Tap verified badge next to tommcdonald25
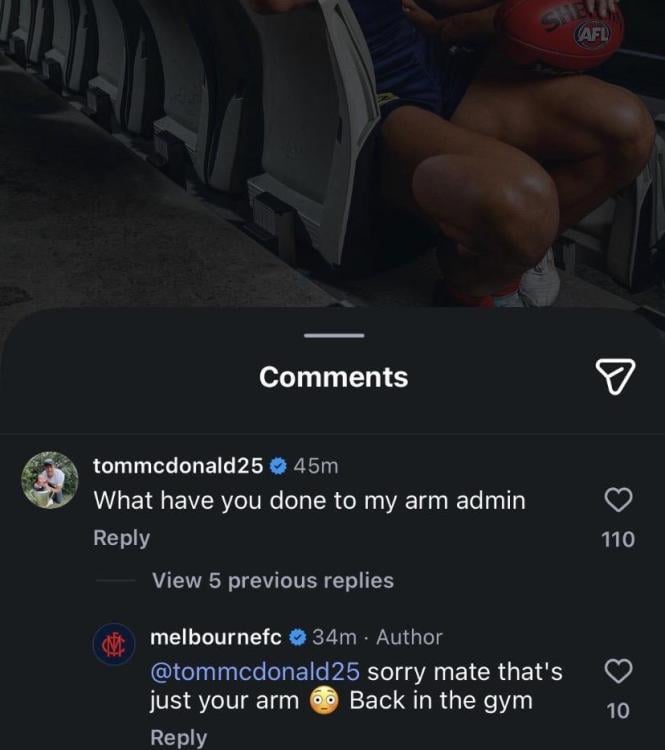665x750 pixels. (x=279, y=466)
